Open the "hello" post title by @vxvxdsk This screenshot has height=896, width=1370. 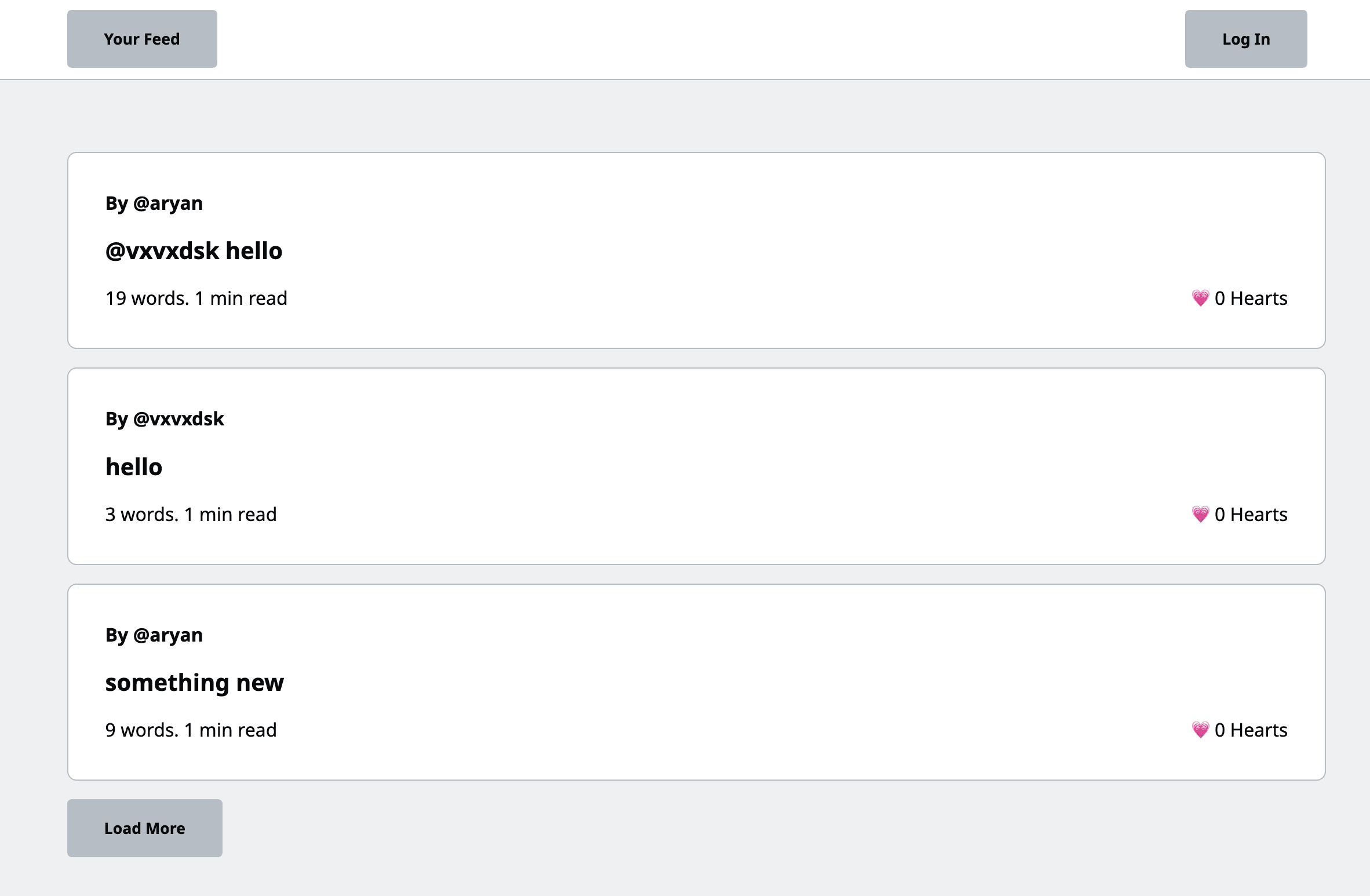click(134, 467)
